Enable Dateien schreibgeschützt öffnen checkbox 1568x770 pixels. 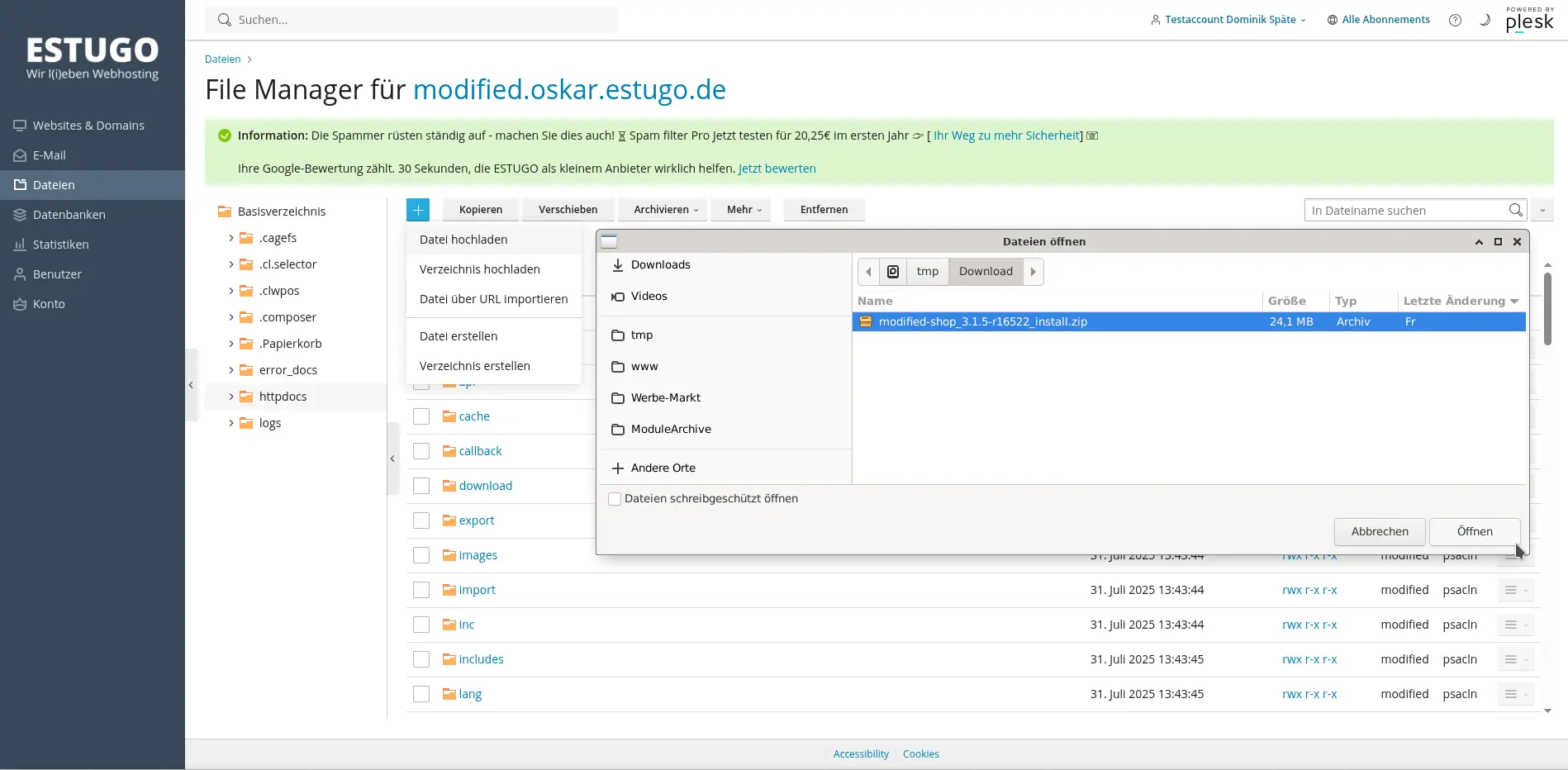point(615,499)
